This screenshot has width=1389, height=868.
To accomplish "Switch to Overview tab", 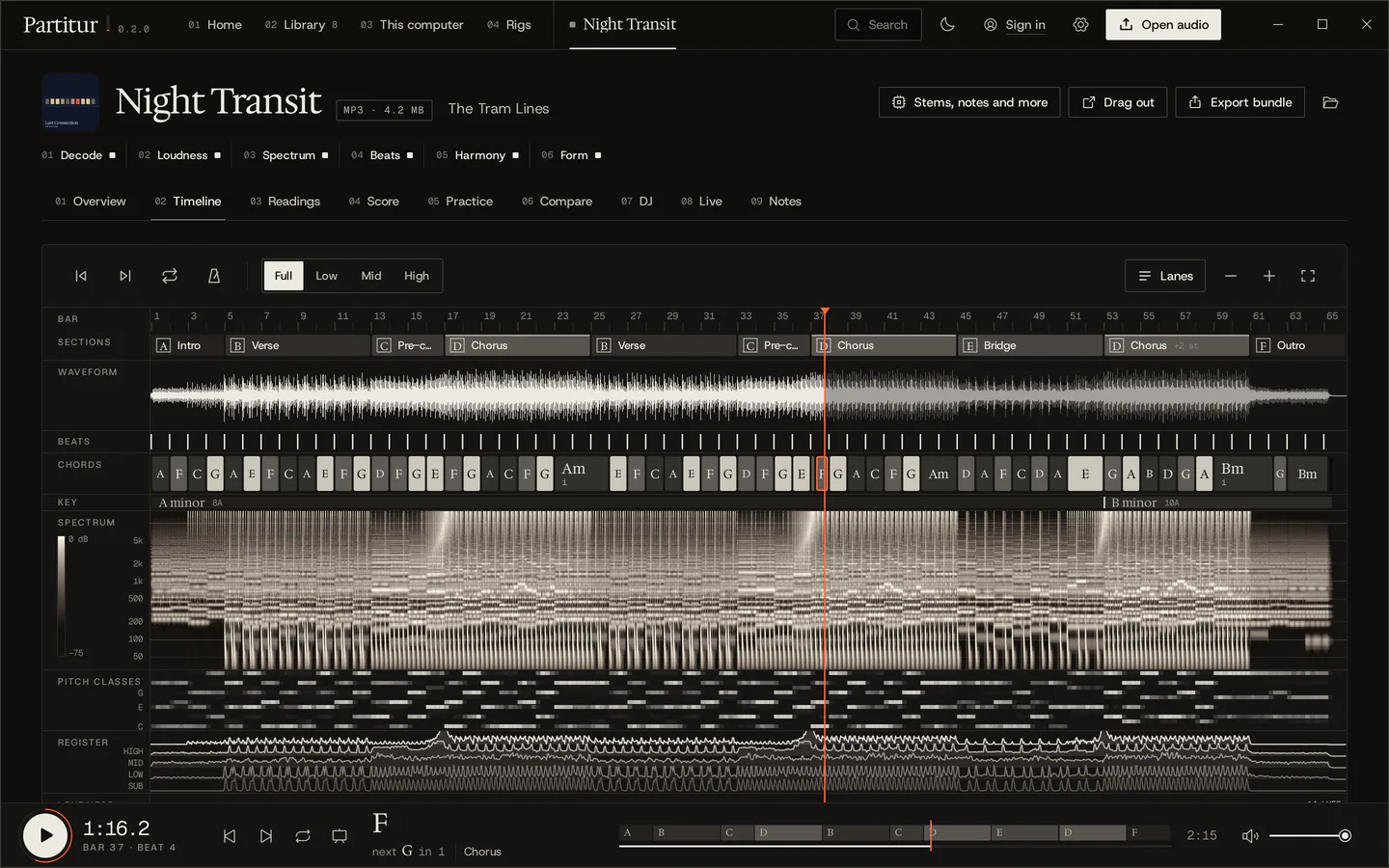I will 91,202.
